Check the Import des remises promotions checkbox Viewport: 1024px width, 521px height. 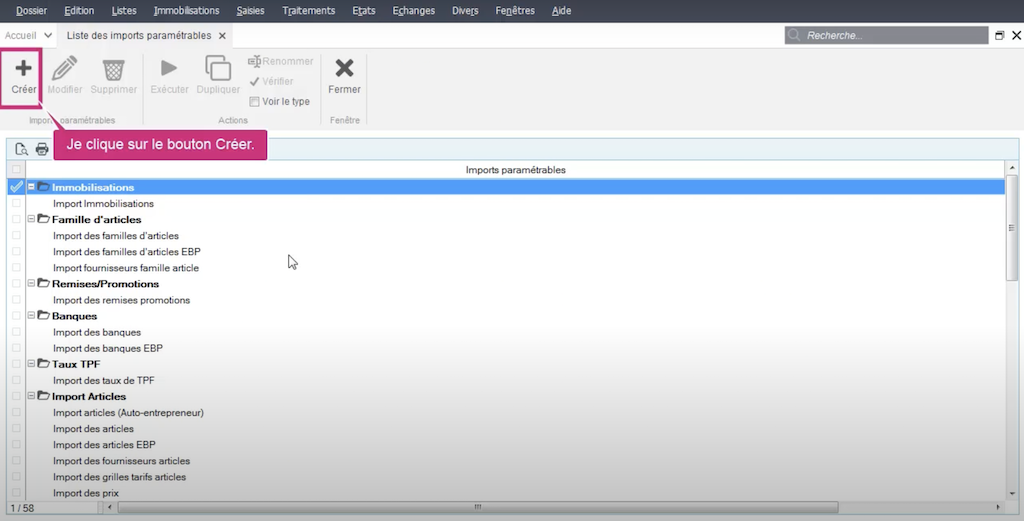point(16,300)
